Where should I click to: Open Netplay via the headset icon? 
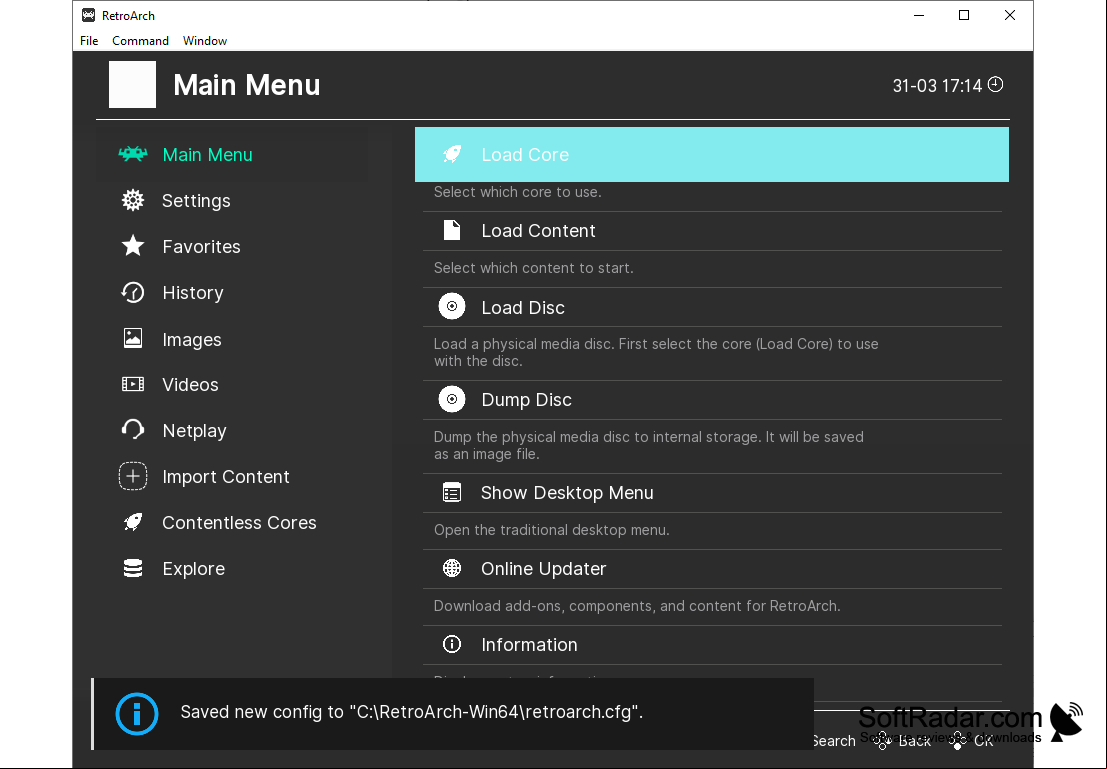coord(133,430)
